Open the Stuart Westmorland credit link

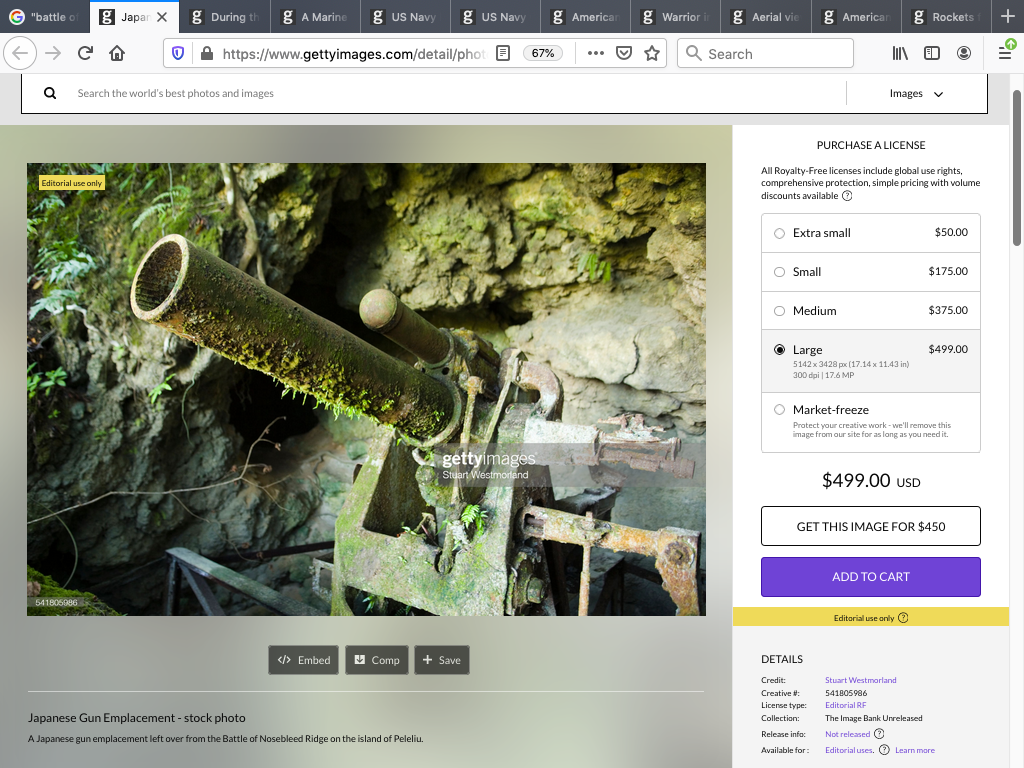pyautogui.click(x=860, y=680)
